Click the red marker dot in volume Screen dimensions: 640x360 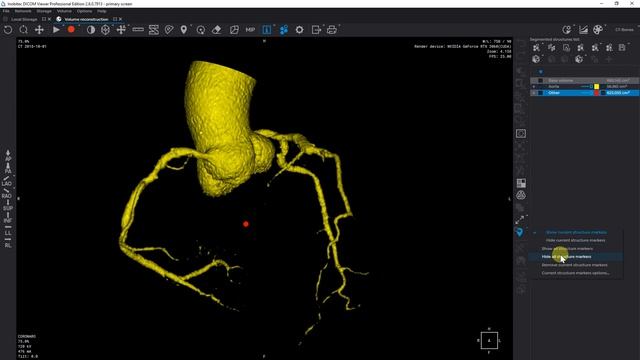pos(246,224)
